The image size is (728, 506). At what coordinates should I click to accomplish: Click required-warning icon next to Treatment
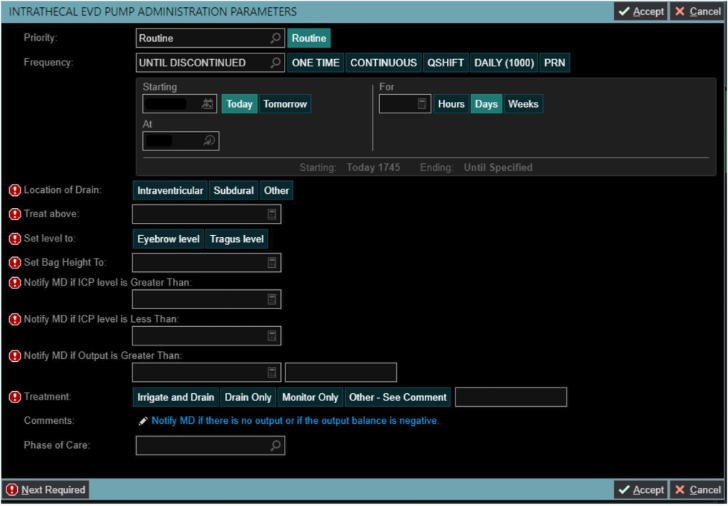click(x=15, y=397)
